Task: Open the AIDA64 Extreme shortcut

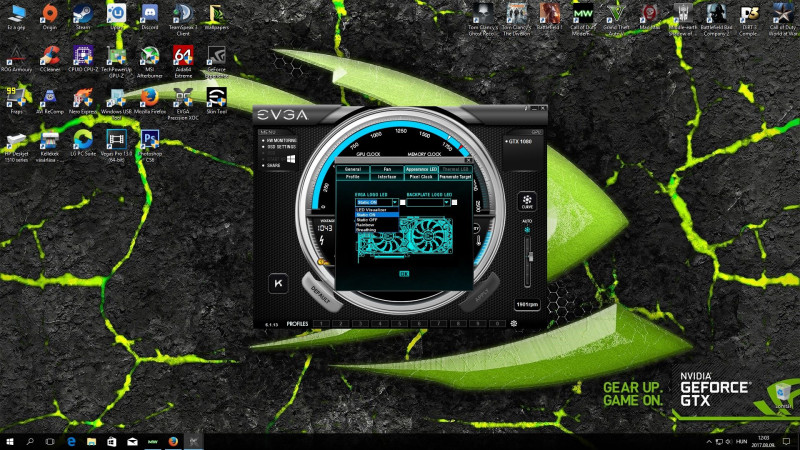Action: click(183, 62)
